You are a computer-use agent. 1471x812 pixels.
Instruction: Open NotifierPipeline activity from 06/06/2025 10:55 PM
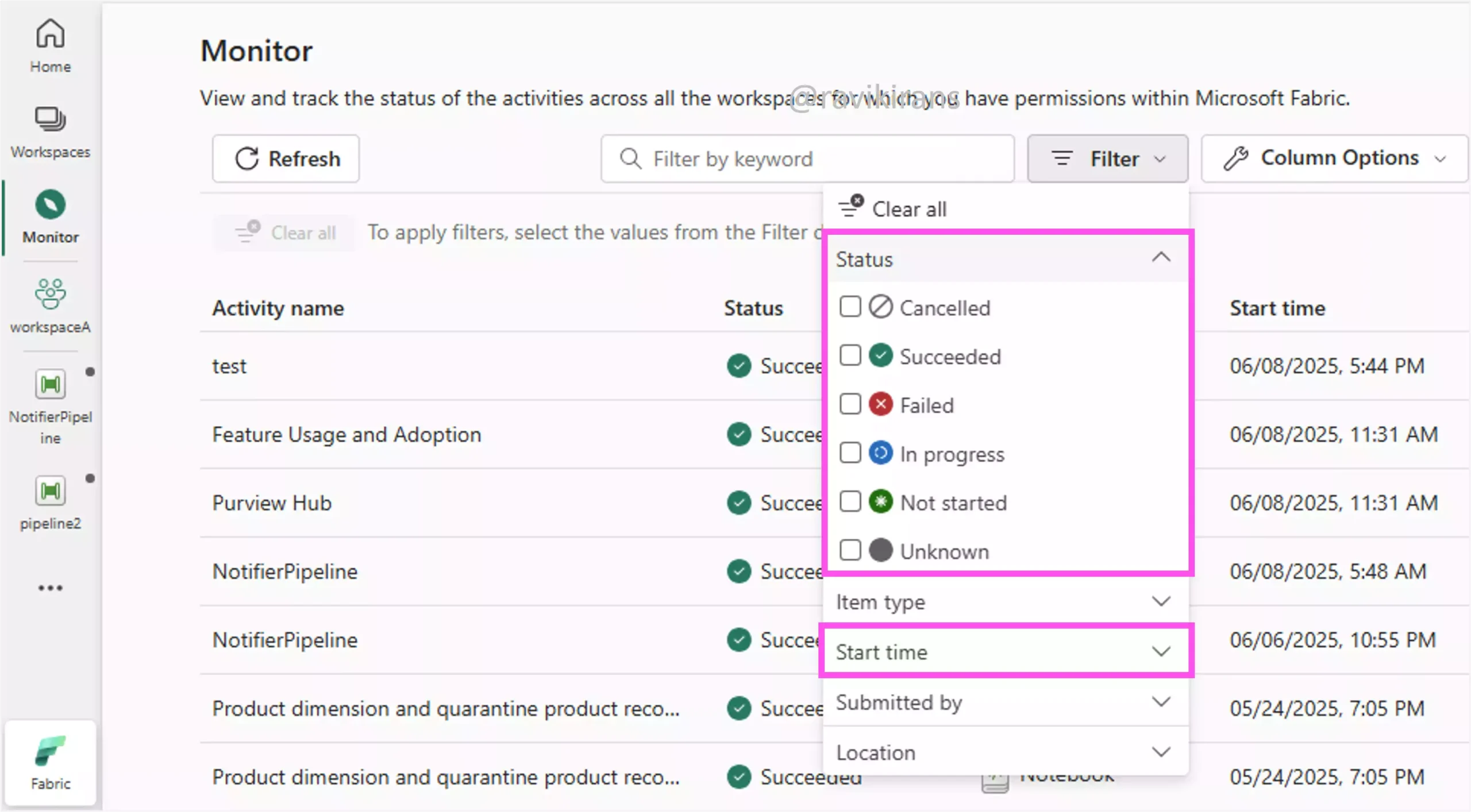click(x=285, y=640)
